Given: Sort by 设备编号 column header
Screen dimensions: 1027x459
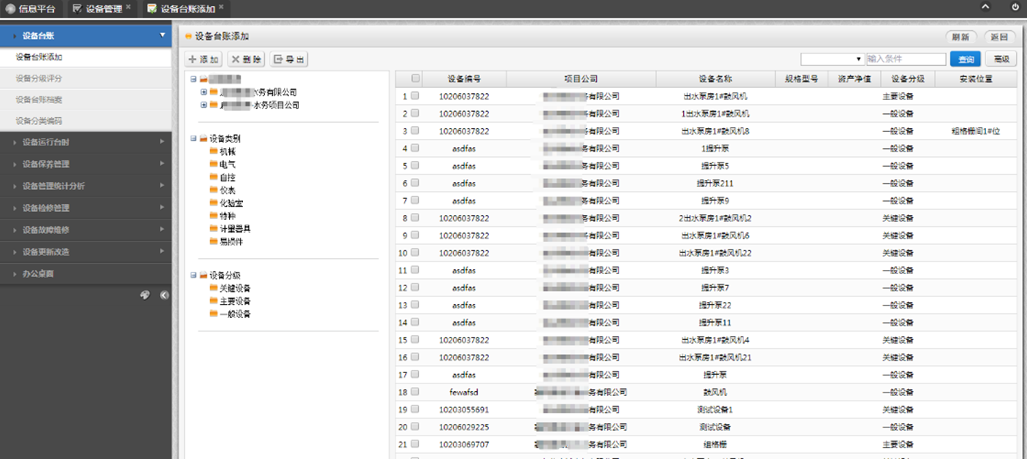Looking at the screenshot, I should (x=464, y=79).
